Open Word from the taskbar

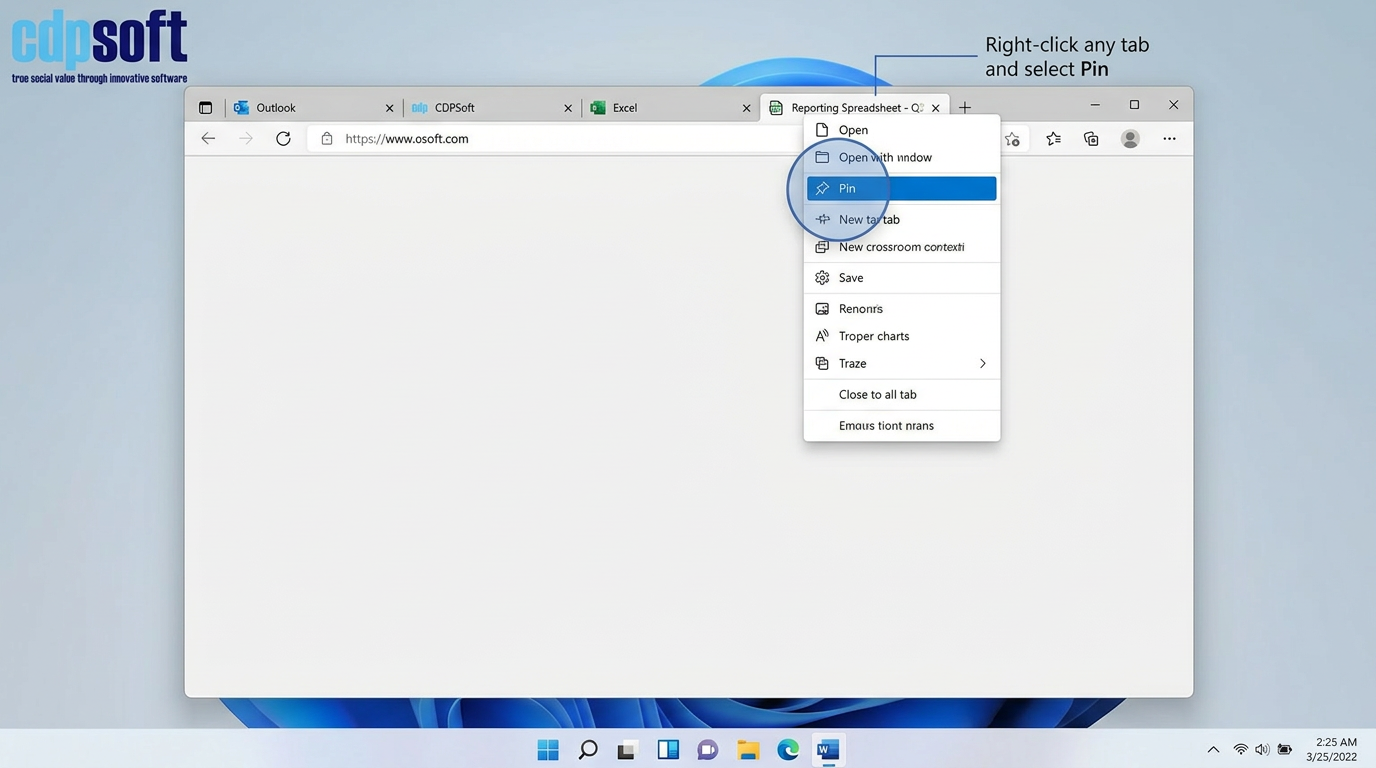click(x=827, y=750)
